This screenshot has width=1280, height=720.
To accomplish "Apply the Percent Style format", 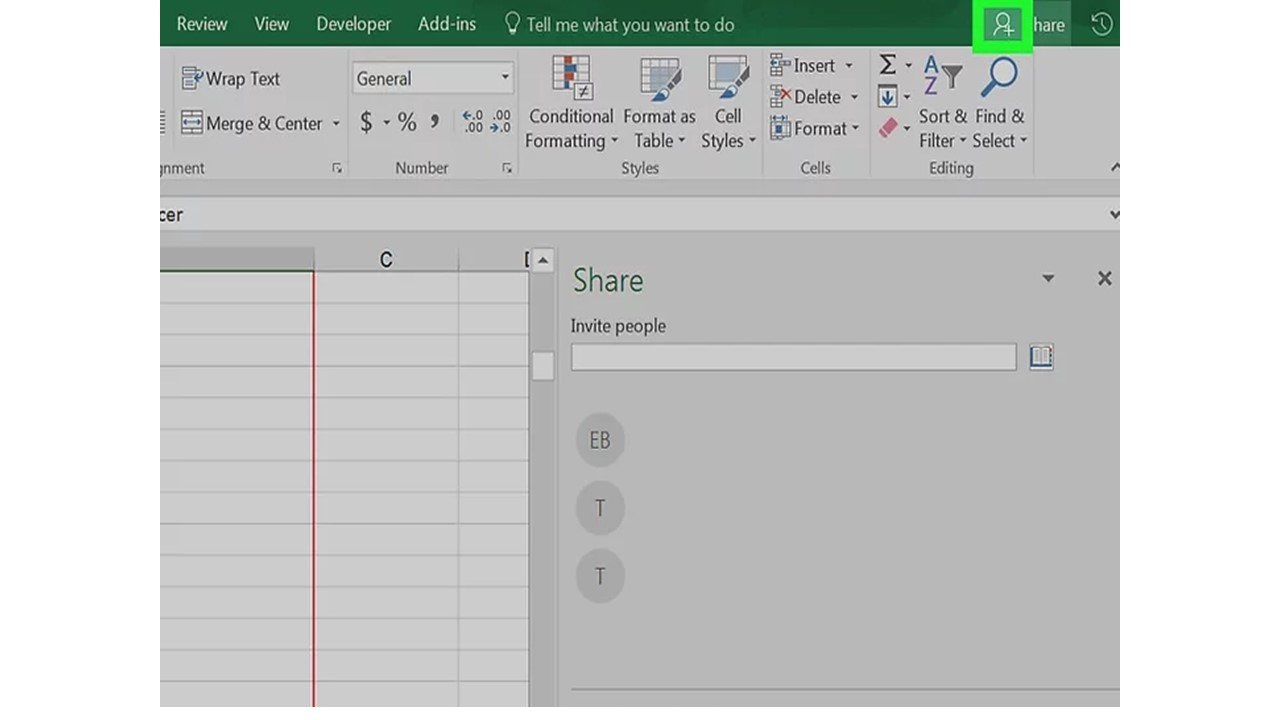I will pos(407,123).
